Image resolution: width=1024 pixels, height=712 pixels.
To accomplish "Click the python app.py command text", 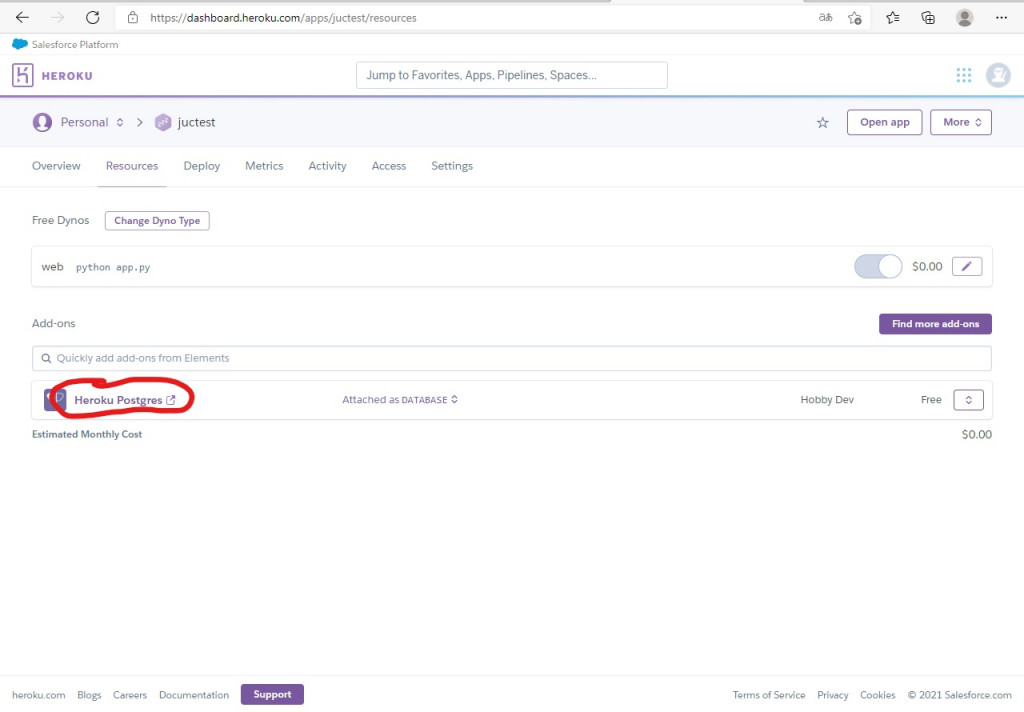I will (x=113, y=267).
